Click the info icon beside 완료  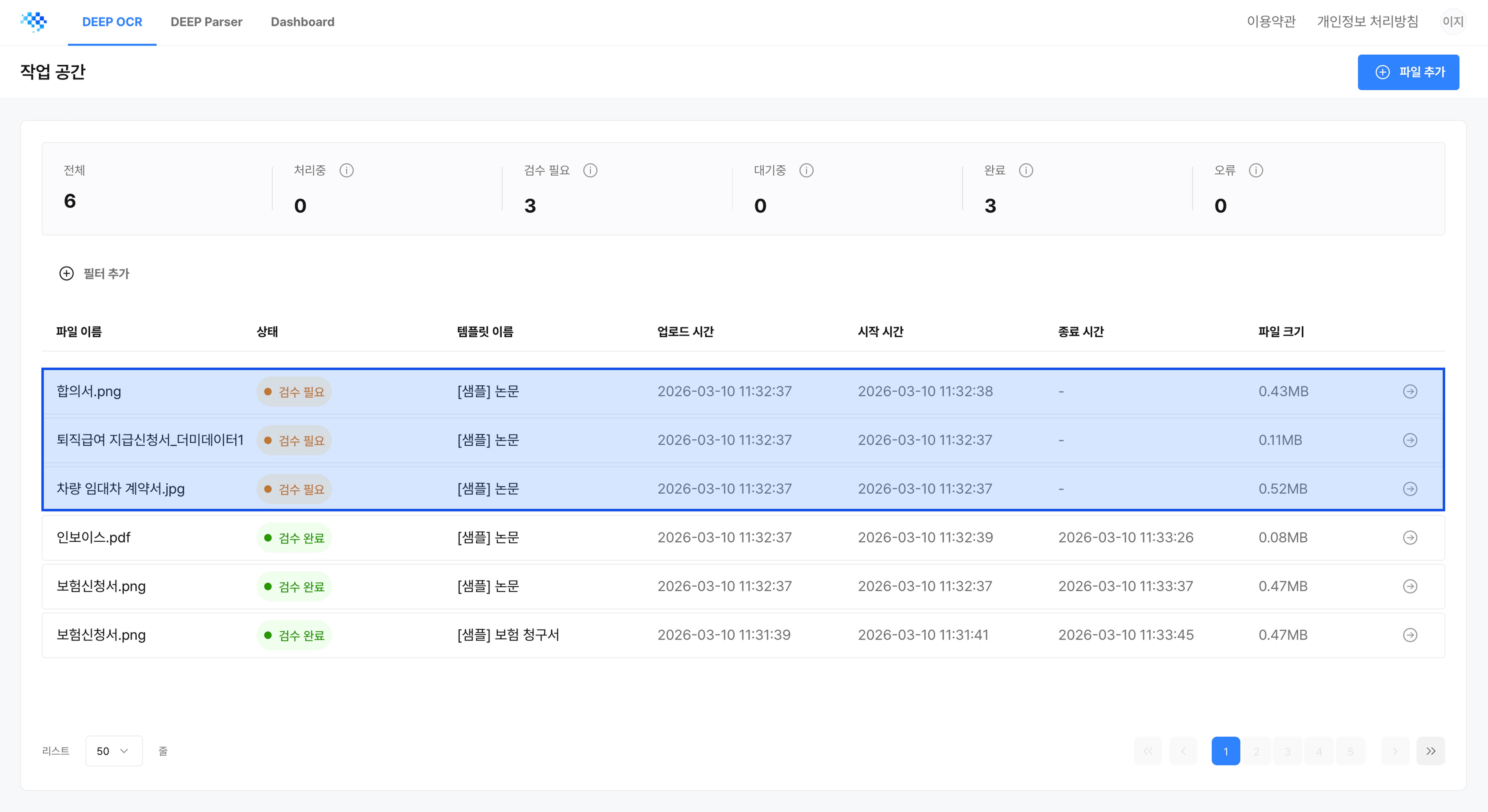(1025, 170)
